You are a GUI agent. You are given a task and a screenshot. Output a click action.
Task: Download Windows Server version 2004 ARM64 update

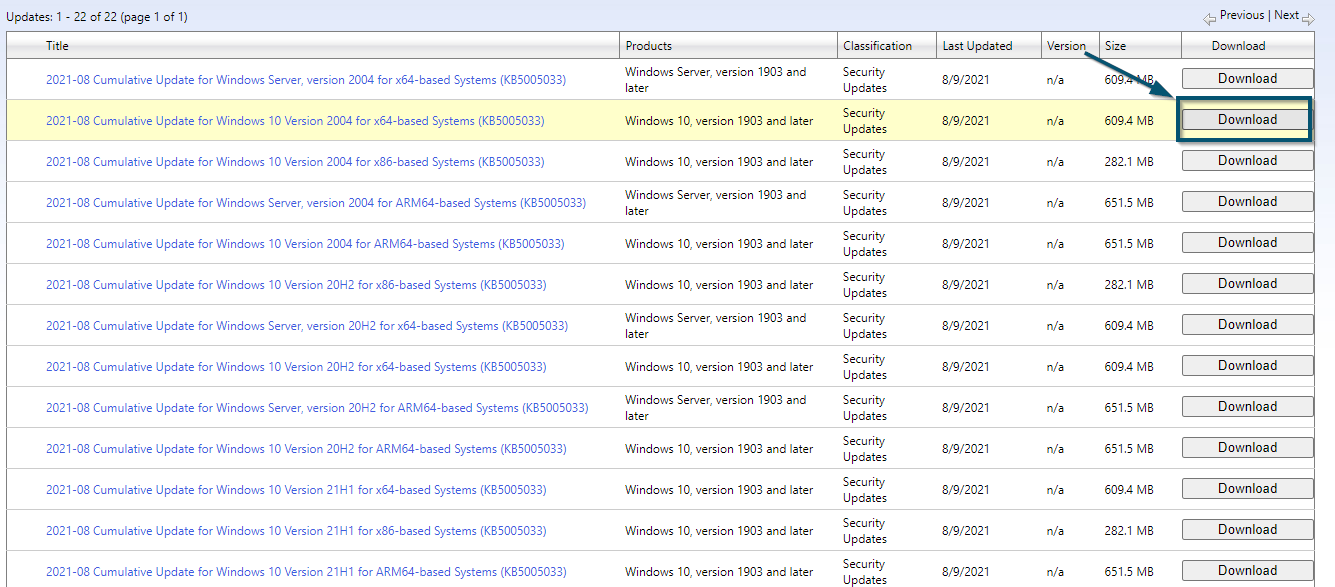[1247, 202]
